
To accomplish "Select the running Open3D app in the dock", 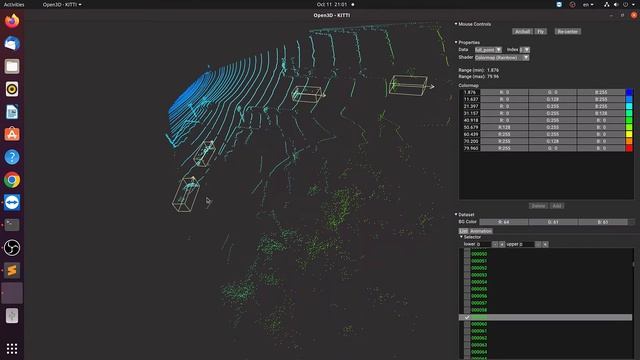I will 12,293.
